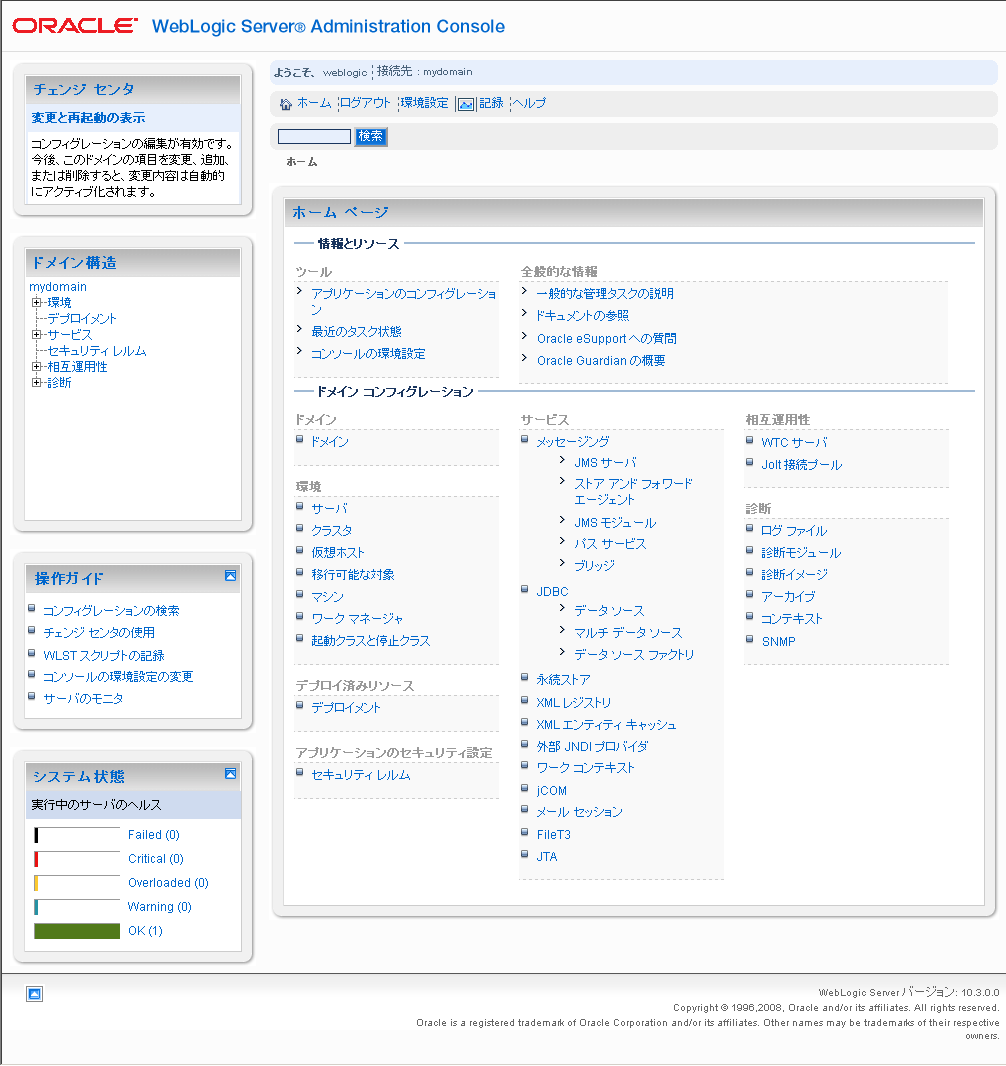Click the Failed (0) health link
This screenshot has width=1006, height=1066.
pyautogui.click(x=154, y=835)
